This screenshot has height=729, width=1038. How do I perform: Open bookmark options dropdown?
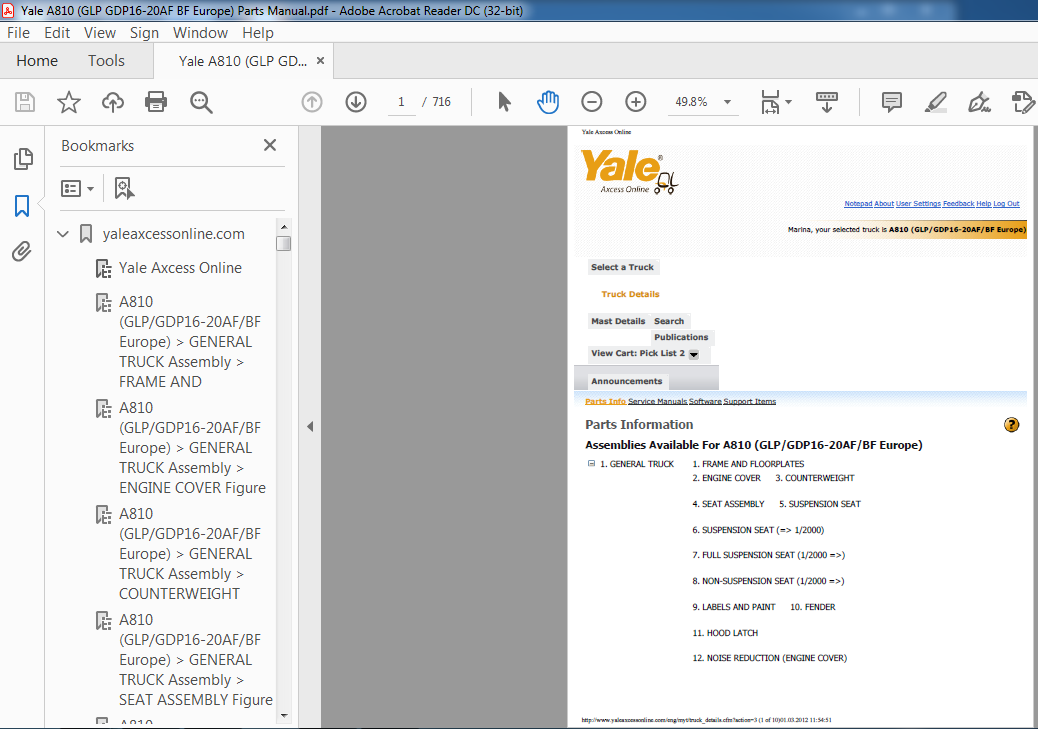[x=77, y=189]
